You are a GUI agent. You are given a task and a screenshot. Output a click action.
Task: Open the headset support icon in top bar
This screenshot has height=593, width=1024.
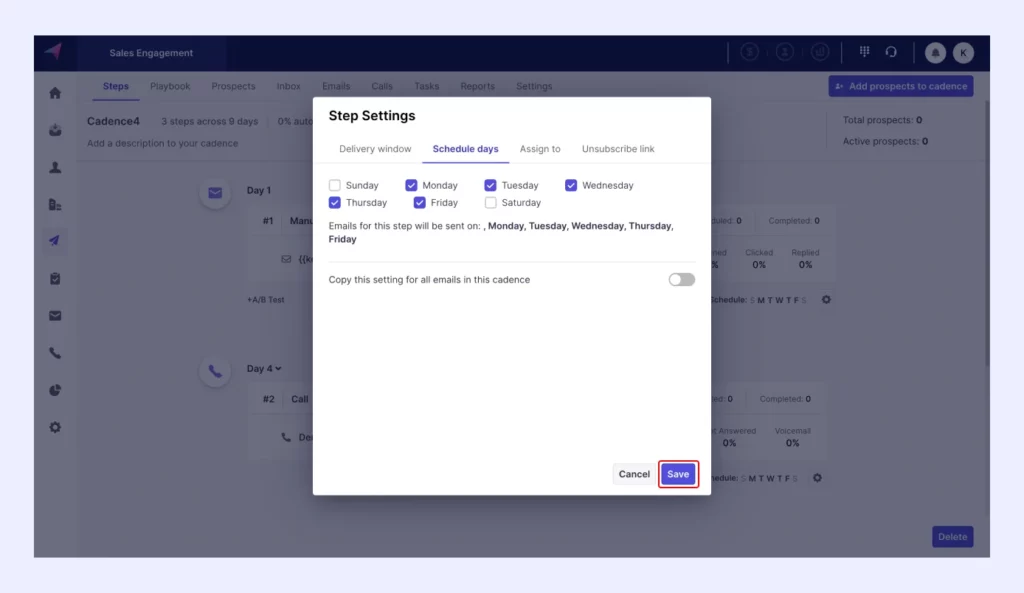pos(890,52)
